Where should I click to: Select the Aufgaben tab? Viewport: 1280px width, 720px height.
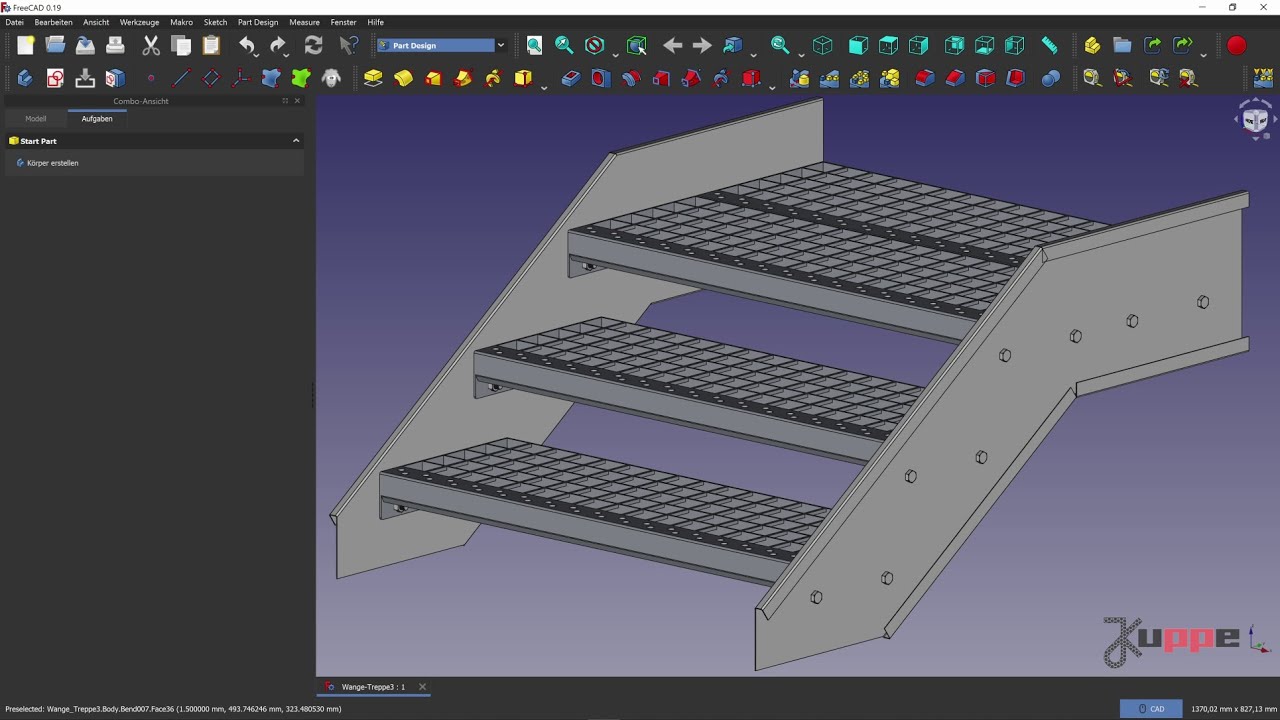[97, 119]
